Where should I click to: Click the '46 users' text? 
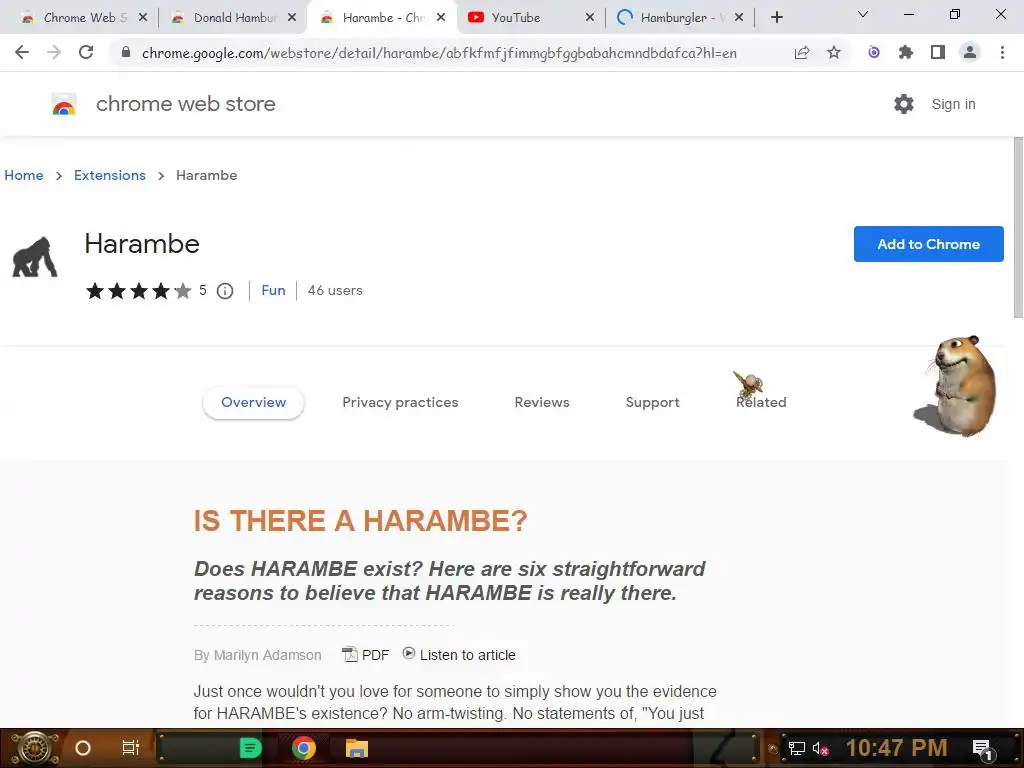(335, 291)
